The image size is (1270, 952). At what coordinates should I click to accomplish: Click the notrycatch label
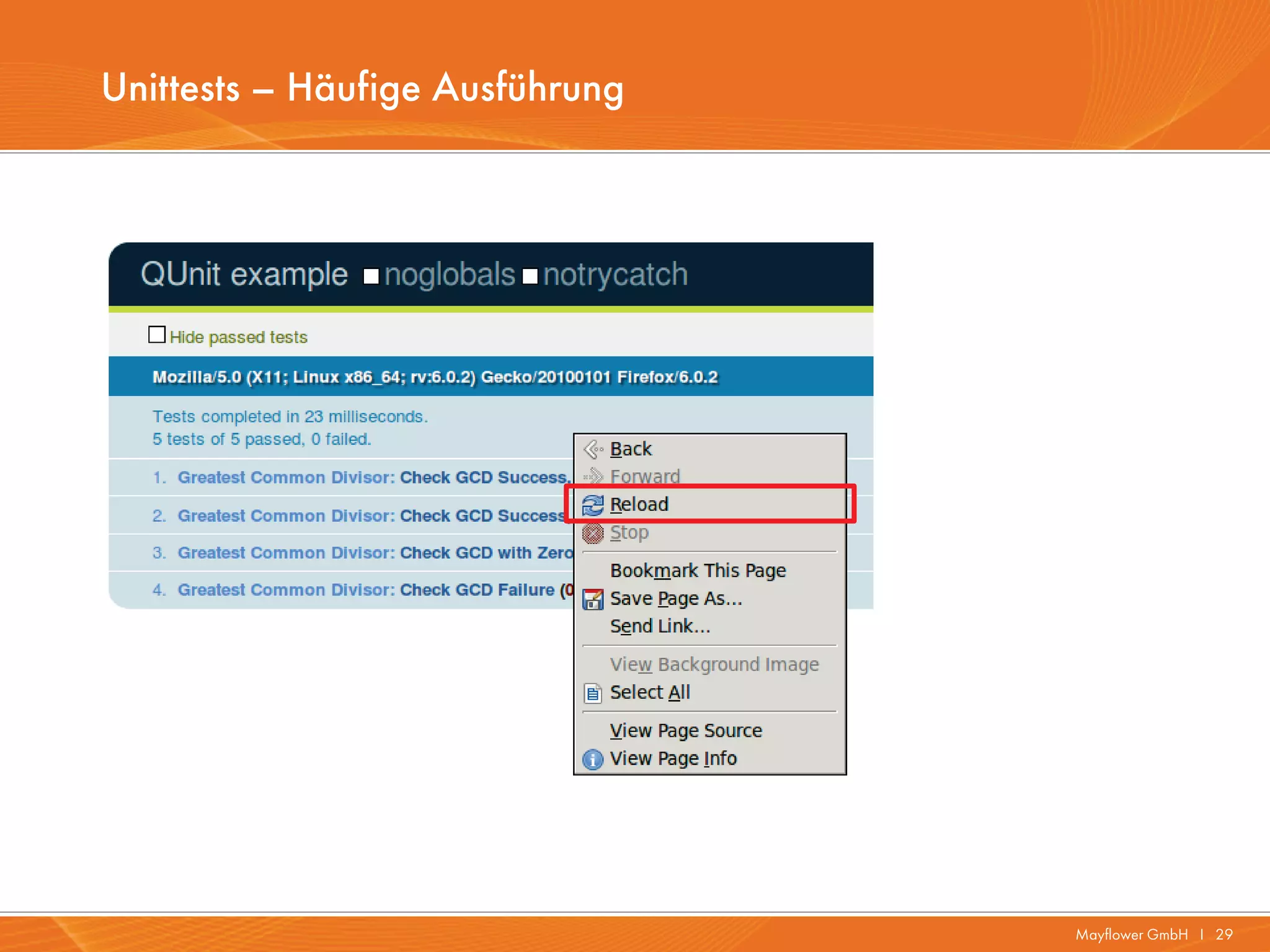615,275
